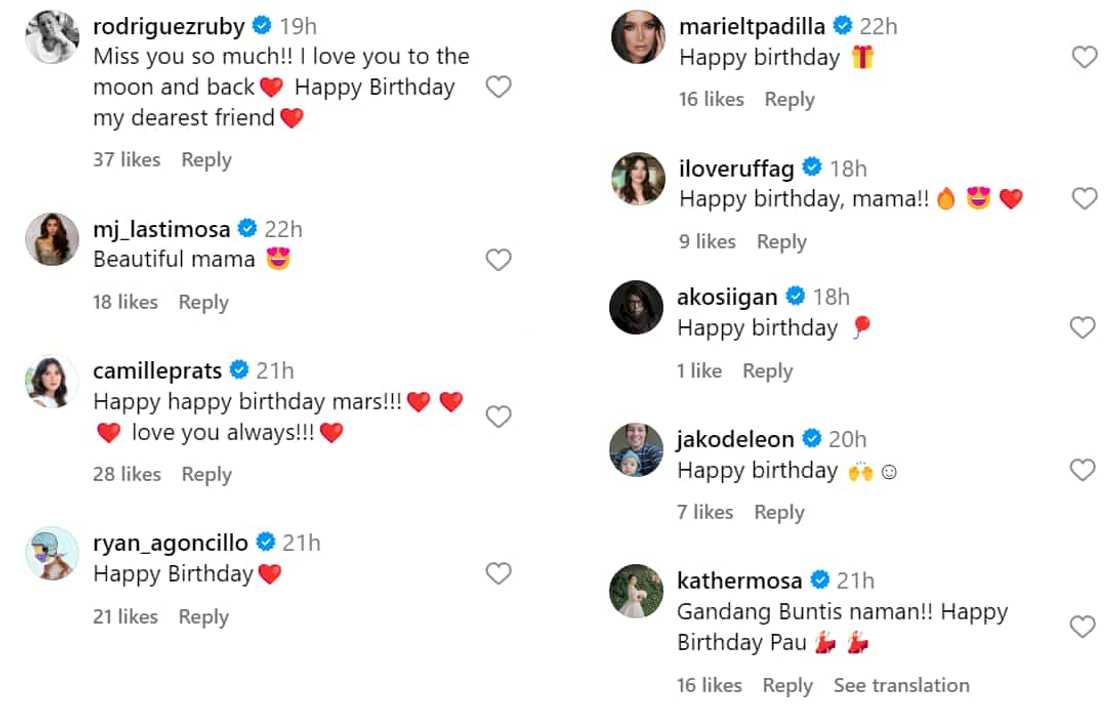The width and height of the screenshot is (1120, 713).
Task: Heart ryan_agoncillo's Happy Birthday comment
Action: (498, 573)
